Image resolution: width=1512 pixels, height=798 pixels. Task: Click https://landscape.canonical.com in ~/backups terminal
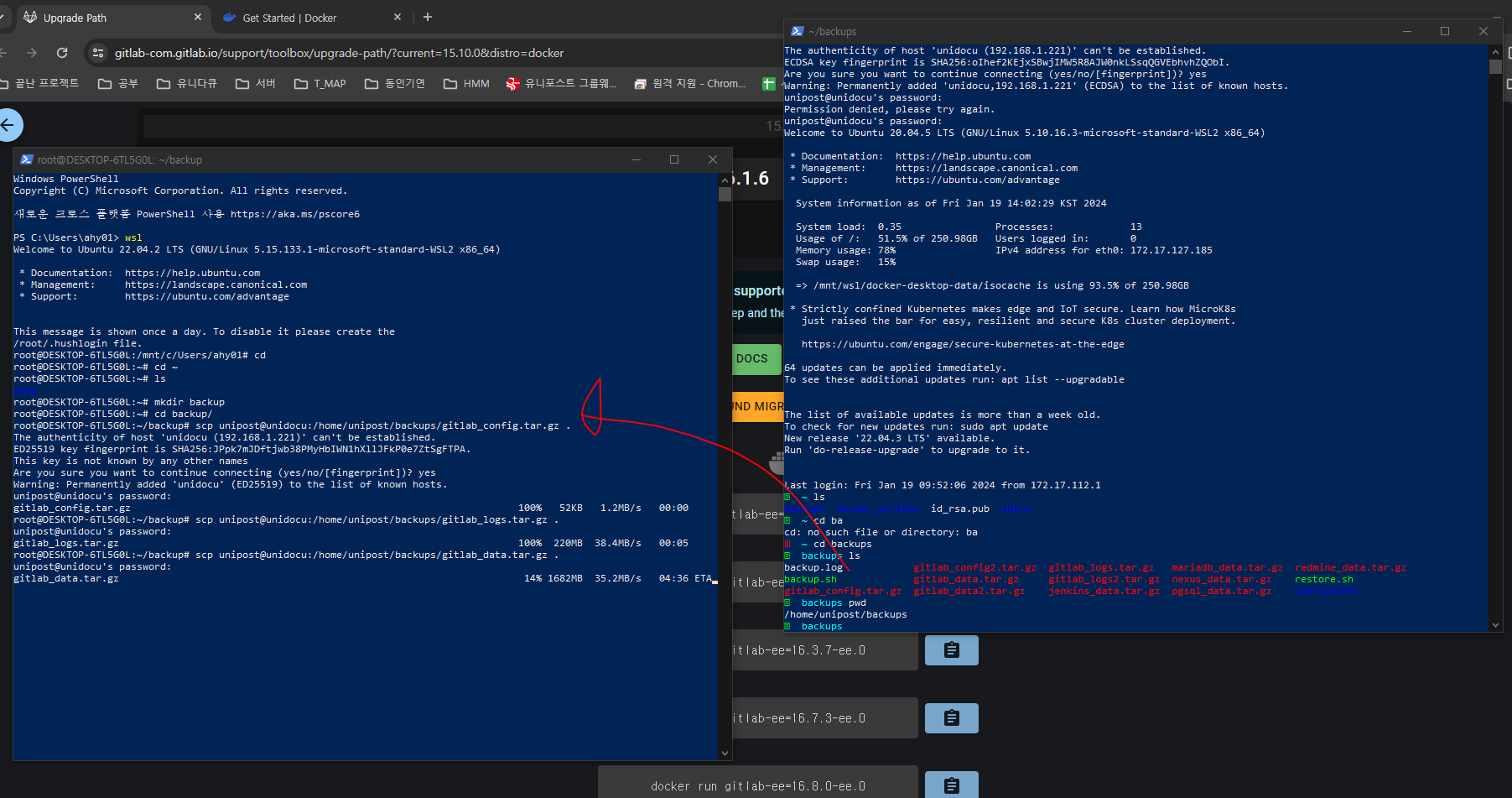click(986, 168)
